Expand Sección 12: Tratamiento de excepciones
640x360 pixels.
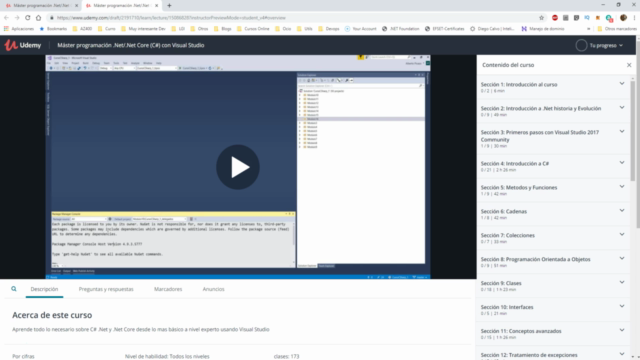(553, 353)
